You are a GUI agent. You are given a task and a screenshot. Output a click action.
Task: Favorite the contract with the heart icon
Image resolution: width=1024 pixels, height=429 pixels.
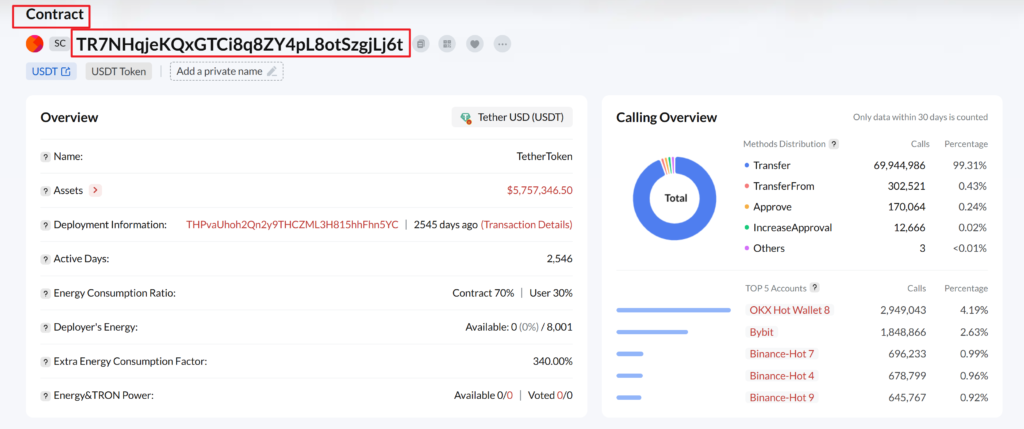tap(475, 44)
